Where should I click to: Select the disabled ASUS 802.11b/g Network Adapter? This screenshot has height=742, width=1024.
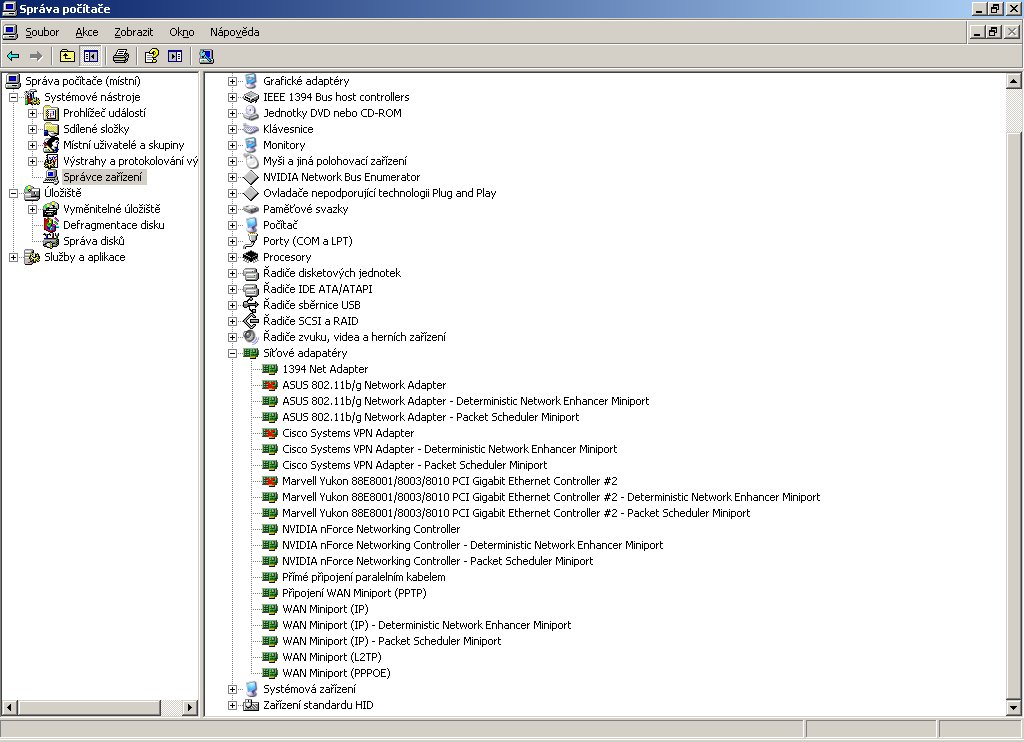point(363,385)
